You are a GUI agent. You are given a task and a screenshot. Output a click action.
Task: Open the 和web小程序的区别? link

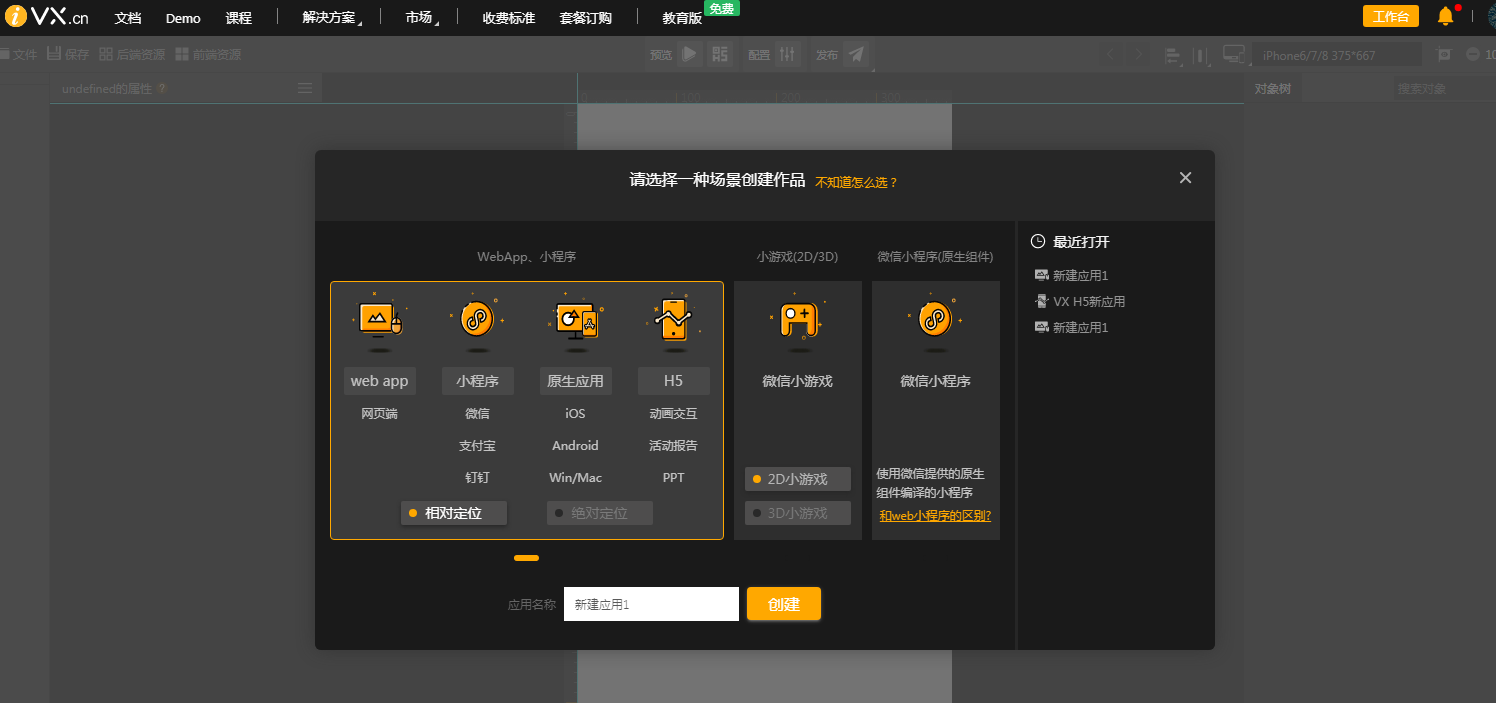coord(935,516)
